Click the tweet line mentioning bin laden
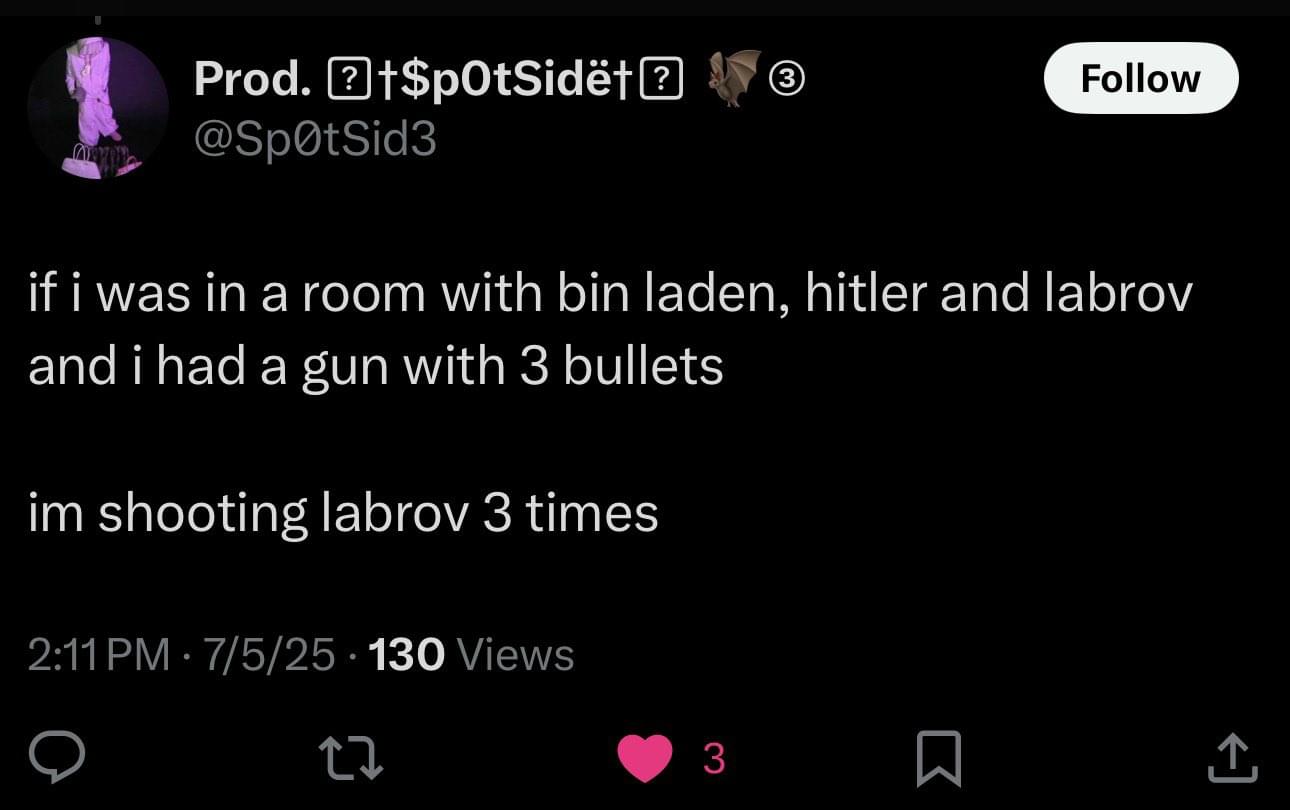This screenshot has width=1290, height=810. click(611, 295)
